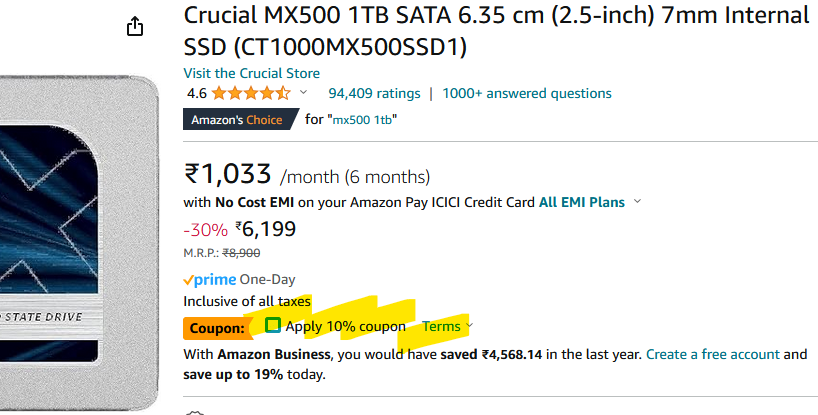Click the star rating icons
818x415 pixels.
(251, 93)
